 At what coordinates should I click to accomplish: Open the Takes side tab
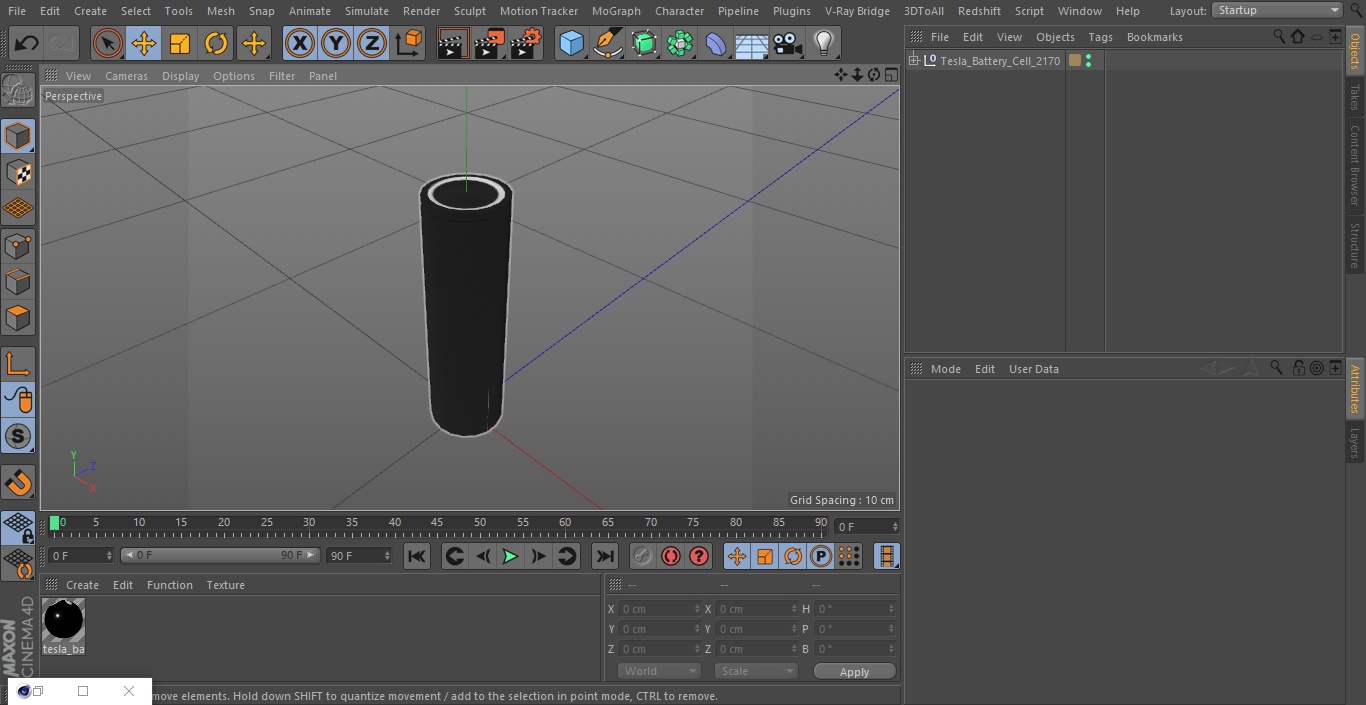[1355, 97]
